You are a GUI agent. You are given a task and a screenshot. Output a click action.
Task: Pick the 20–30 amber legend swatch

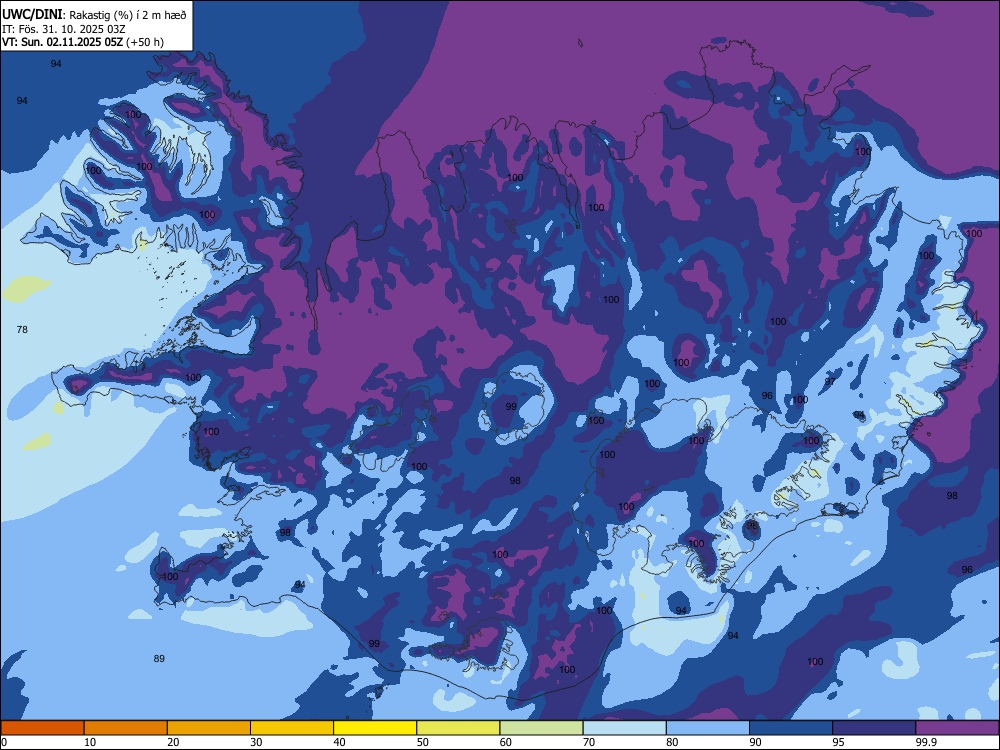[x=209, y=728]
